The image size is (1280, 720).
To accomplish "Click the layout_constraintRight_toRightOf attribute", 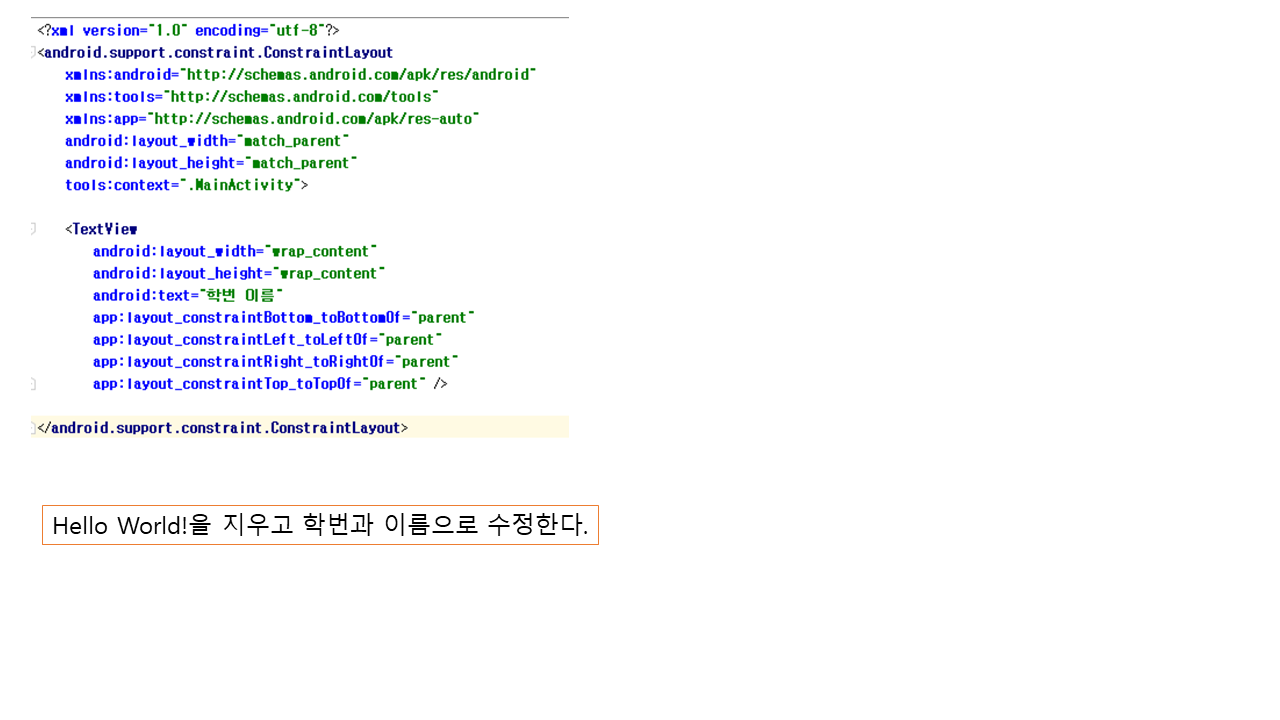I will 242,362.
